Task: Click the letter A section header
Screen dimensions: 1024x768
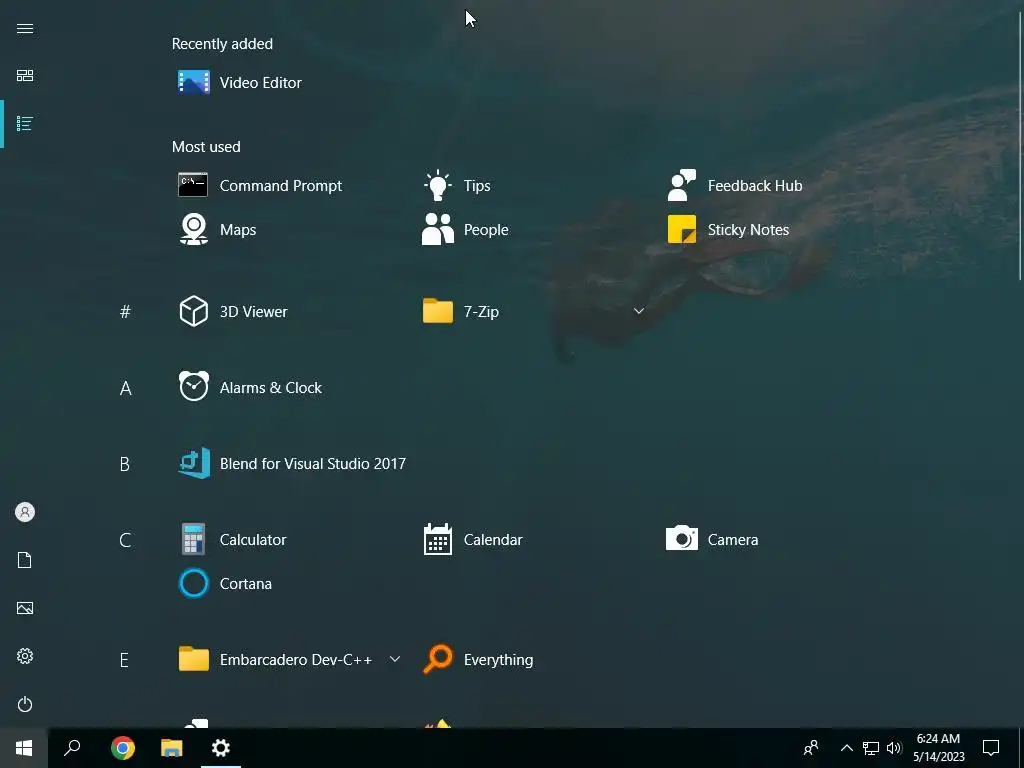Action: (x=125, y=389)
